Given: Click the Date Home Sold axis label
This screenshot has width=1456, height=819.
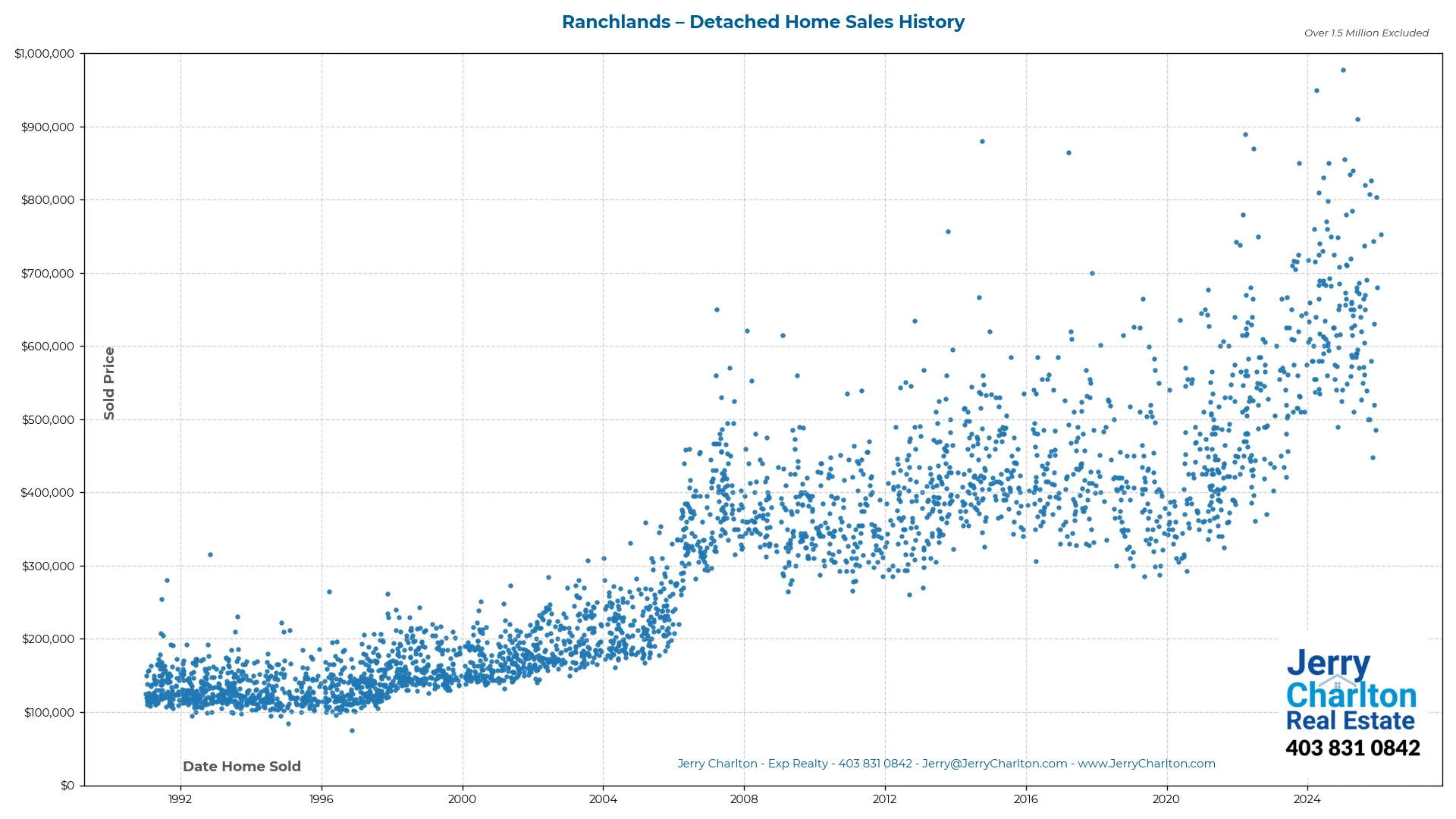Looking at the screenshot, I should point(242,766).
